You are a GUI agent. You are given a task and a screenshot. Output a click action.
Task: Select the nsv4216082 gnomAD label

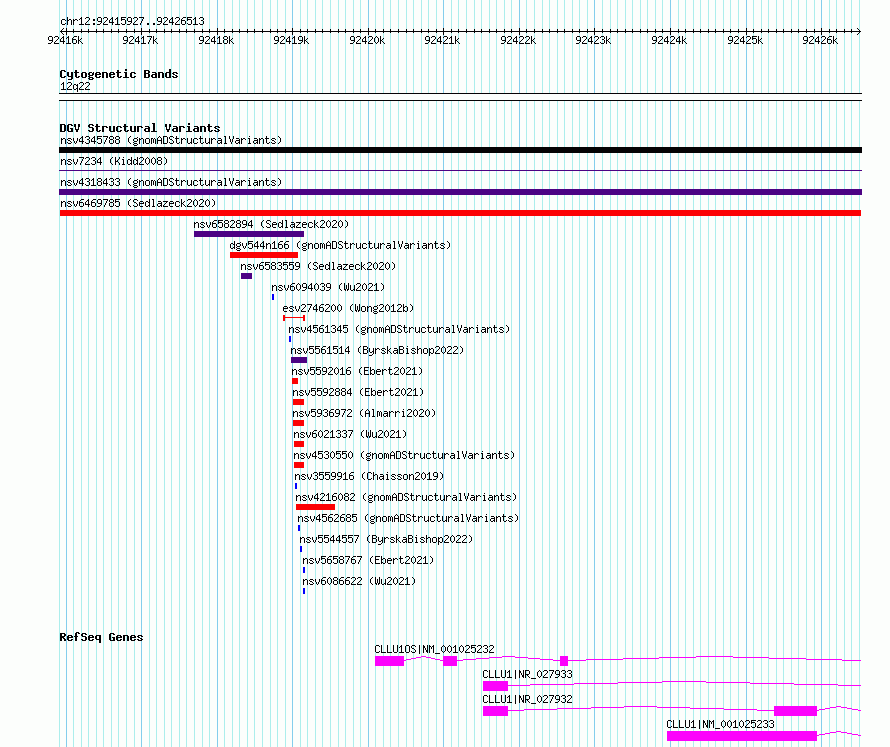pos(406,497)
